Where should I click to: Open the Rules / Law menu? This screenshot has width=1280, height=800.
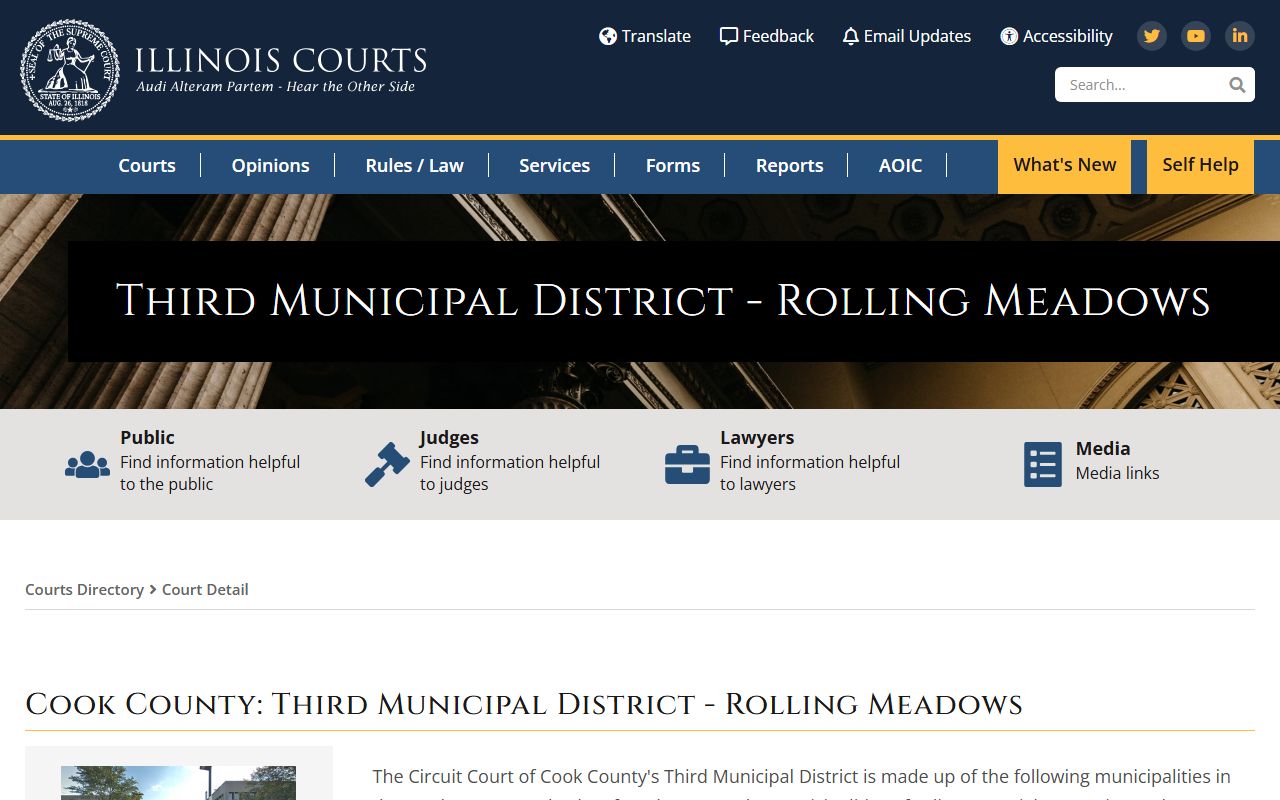pyautogui.click(x=414, y=166)
